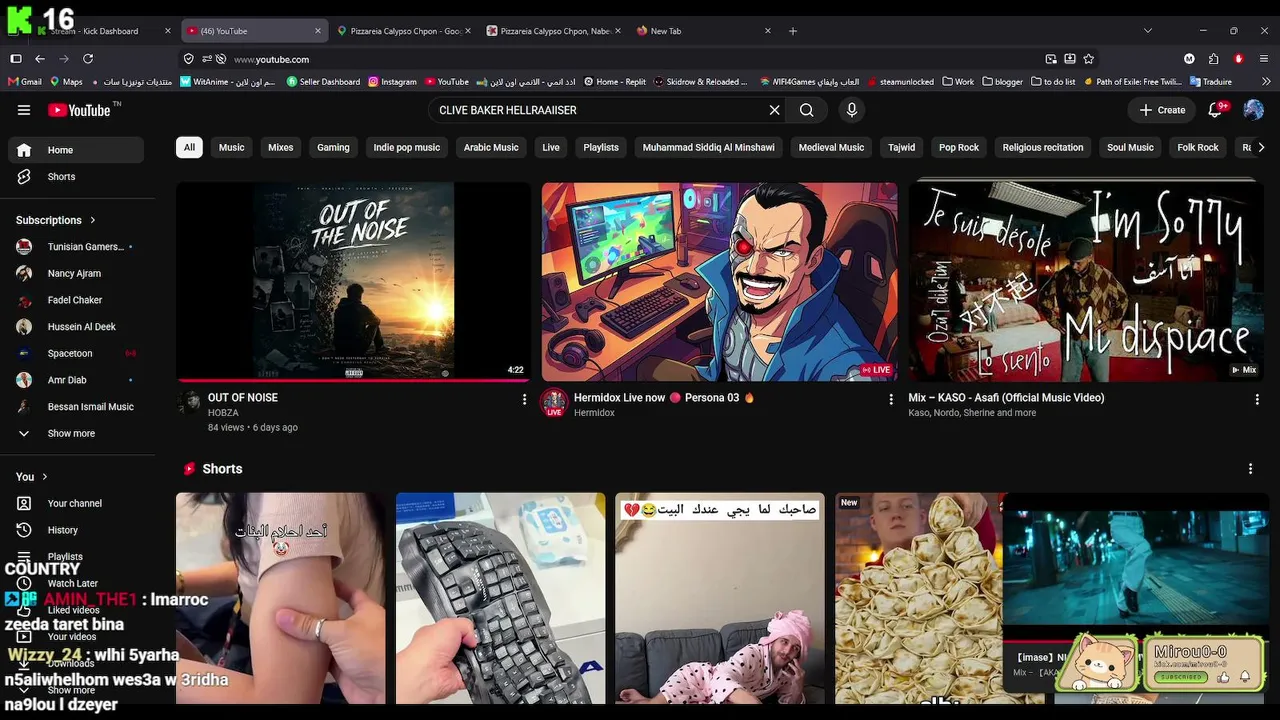Open the KASO Asafi mix thumbnail
This screenshot has height=720, width=1280.
[x=1086, y=281]
